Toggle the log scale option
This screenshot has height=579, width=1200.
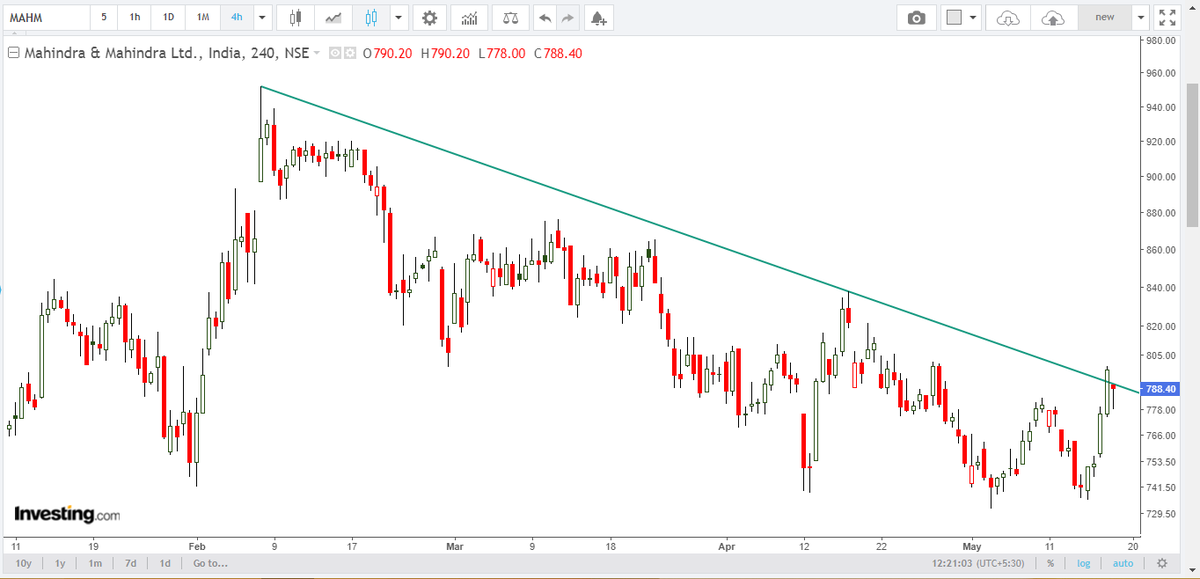pos(1083,563)
